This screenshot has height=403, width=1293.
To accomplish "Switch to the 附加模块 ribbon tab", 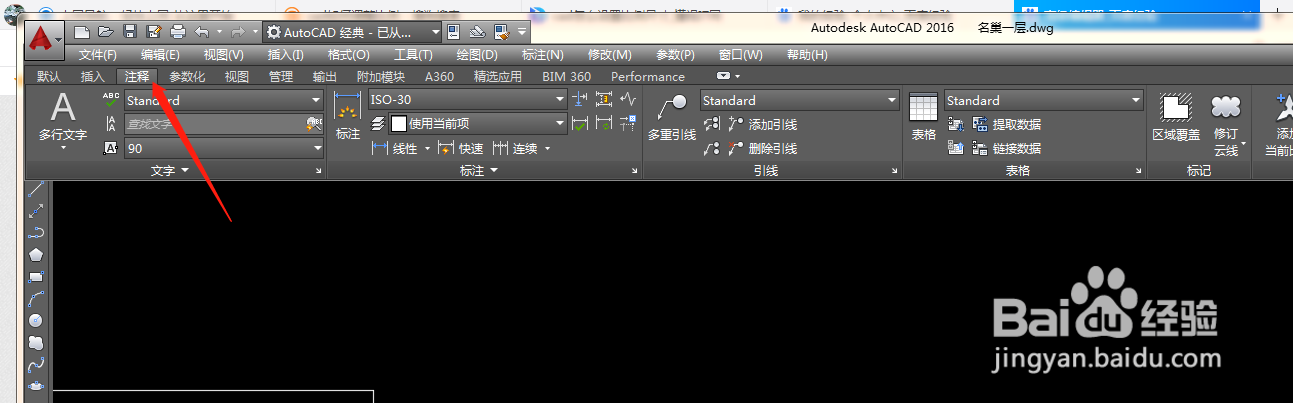I will coord(381,76).
